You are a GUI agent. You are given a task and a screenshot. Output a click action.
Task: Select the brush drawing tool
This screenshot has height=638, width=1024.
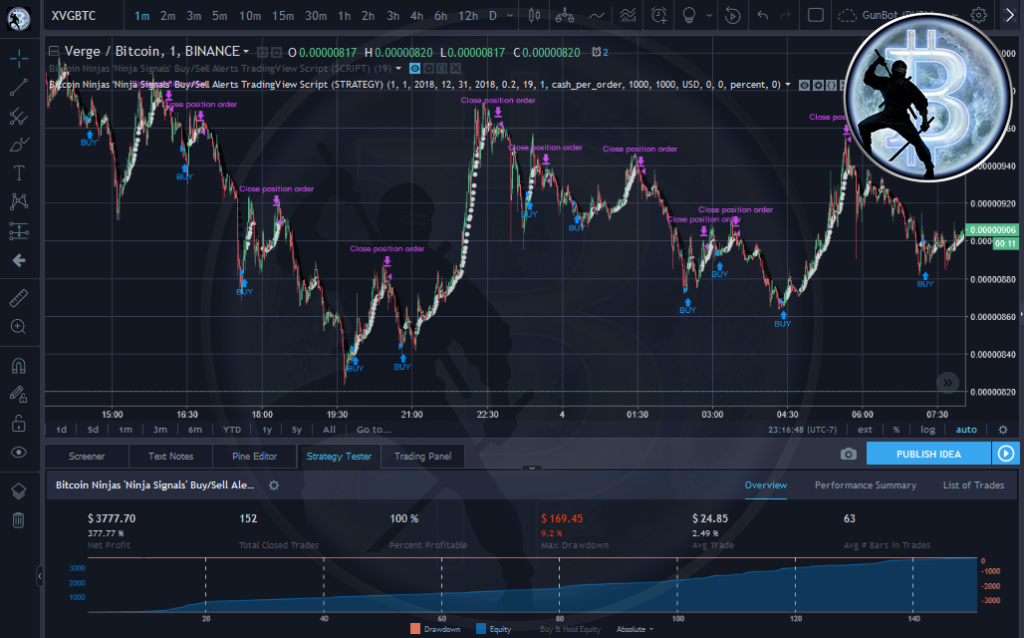(x=19, y=145)
